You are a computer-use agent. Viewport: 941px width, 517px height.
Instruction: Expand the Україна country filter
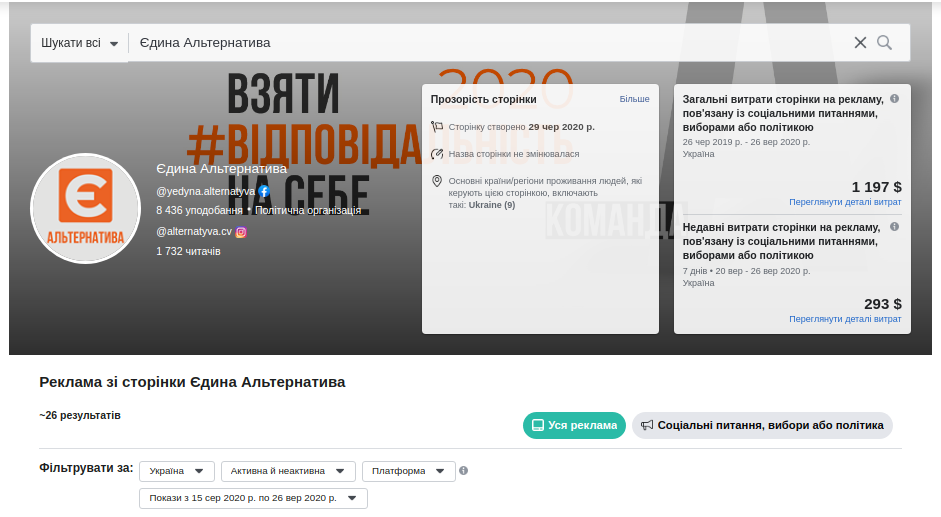tap(177, 471)
